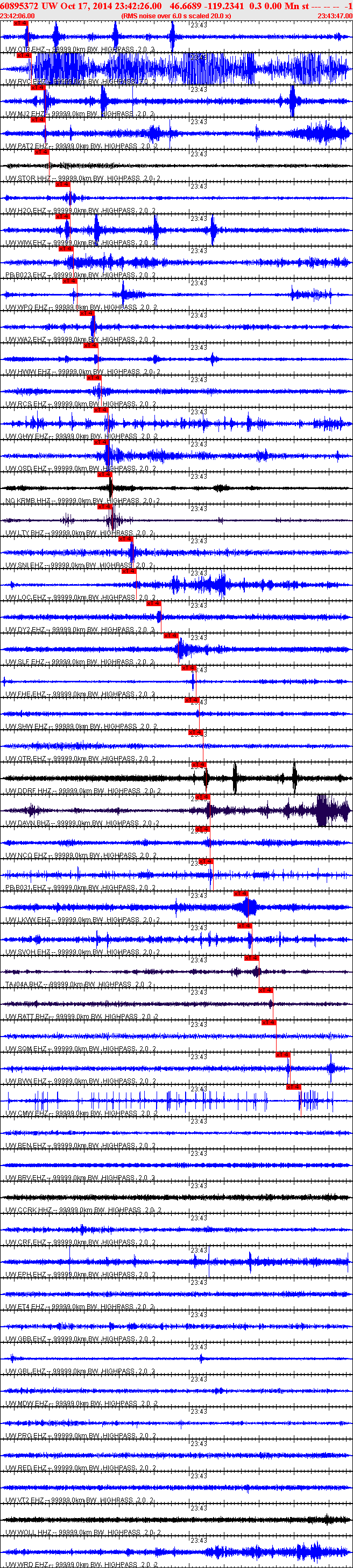Select the UW RCS EHZ station label
The image size is (353, 1568).
(81, 404)
